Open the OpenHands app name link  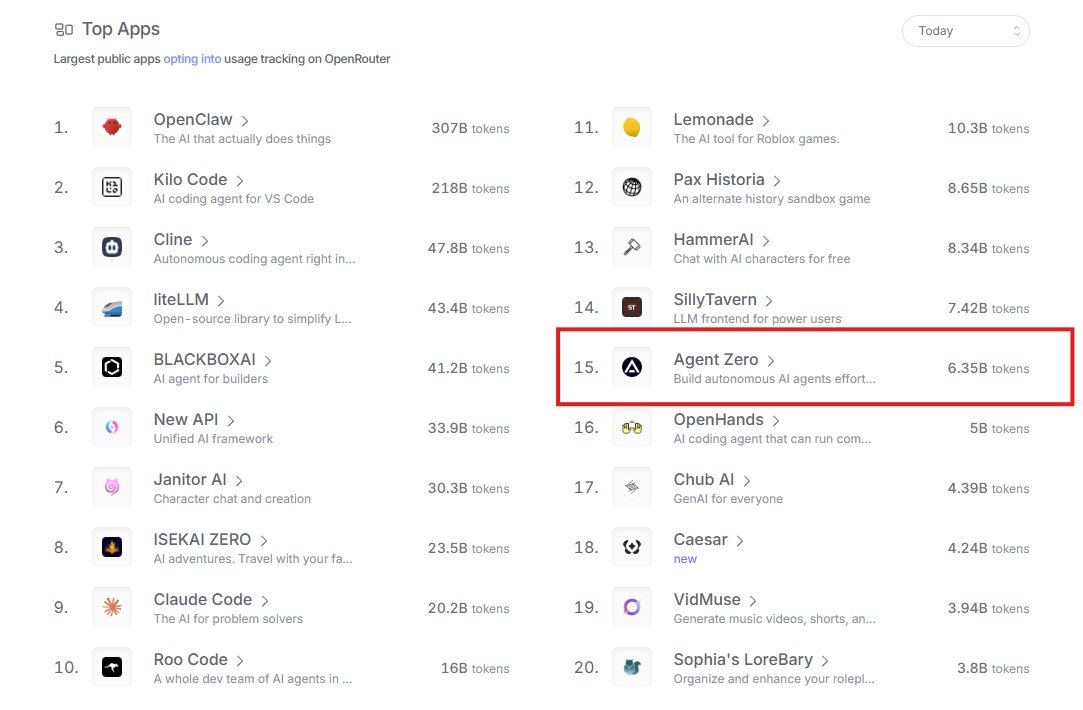pos(718,420)
